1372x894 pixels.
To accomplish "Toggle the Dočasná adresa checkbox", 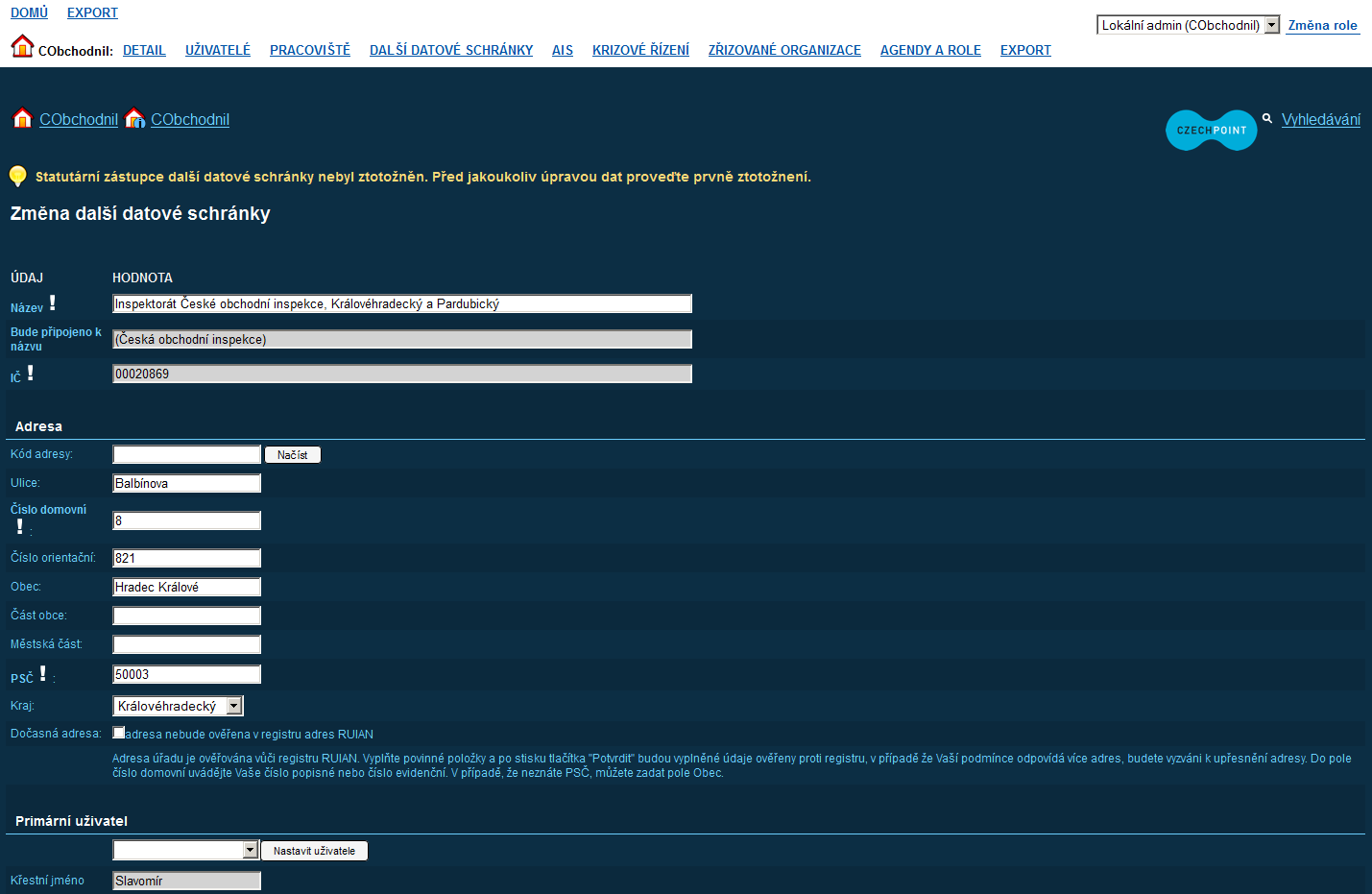I will pyautogui.click(x=119, y=733).
